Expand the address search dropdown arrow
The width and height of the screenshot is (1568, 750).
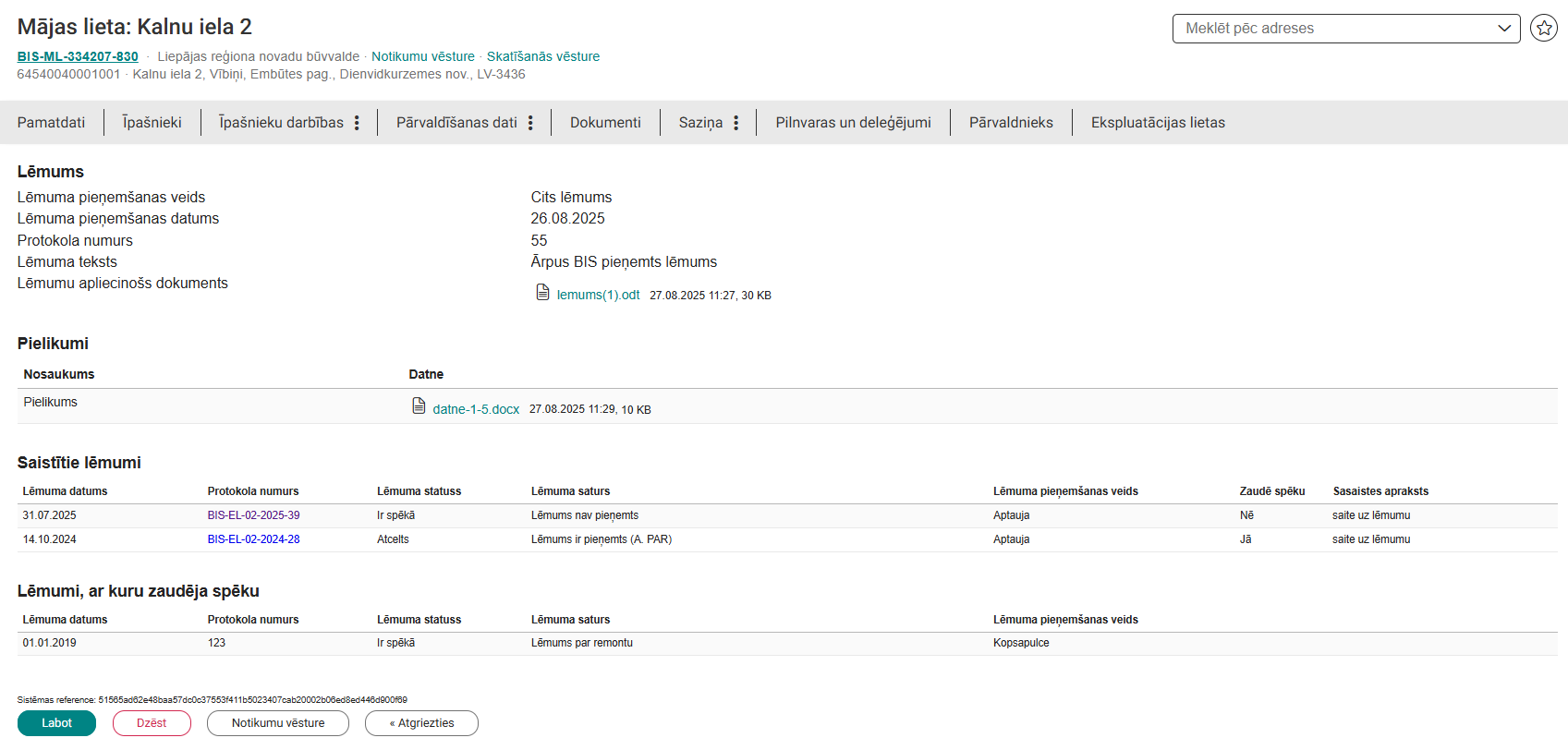(x=1503, y=29)
